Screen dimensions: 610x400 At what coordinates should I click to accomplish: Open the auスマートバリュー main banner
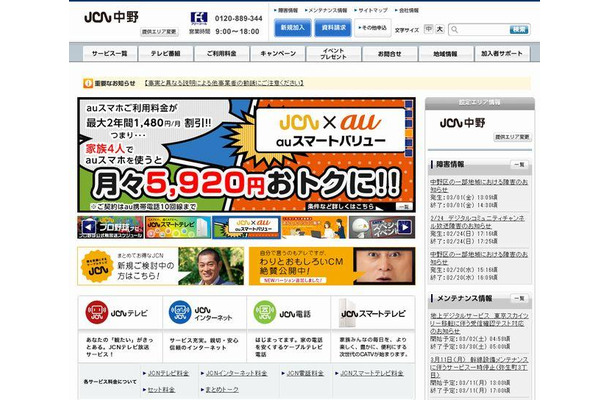click(246, 155)
